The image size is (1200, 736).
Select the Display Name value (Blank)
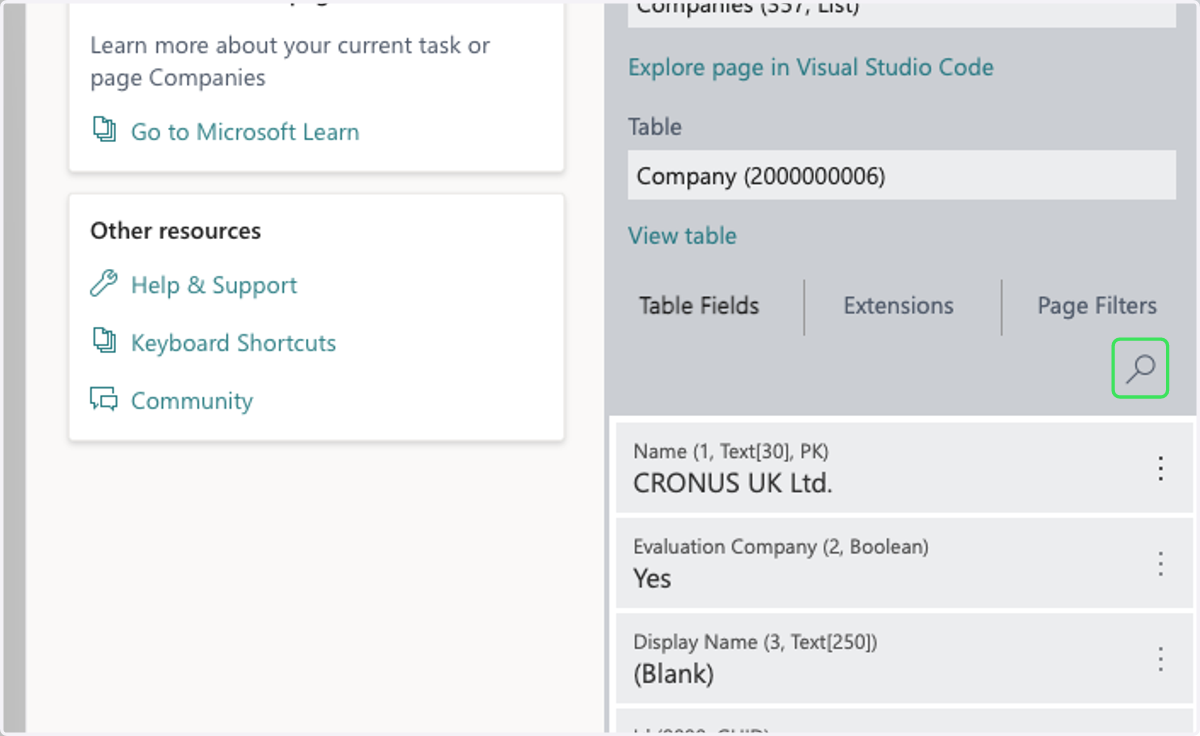coord(673,674)
